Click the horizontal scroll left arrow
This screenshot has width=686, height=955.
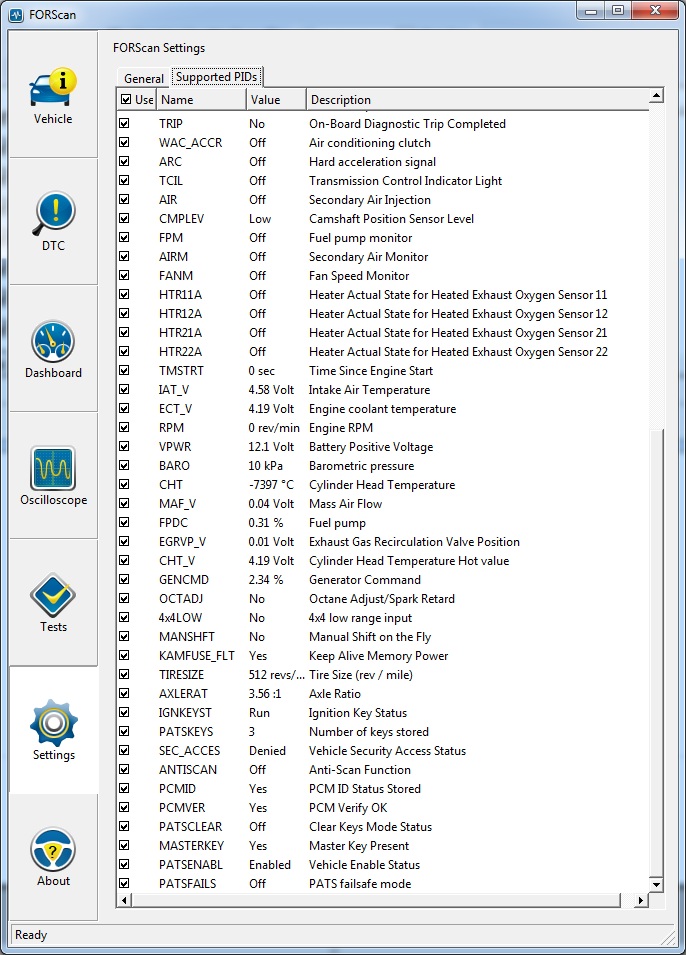pos(124,900)
